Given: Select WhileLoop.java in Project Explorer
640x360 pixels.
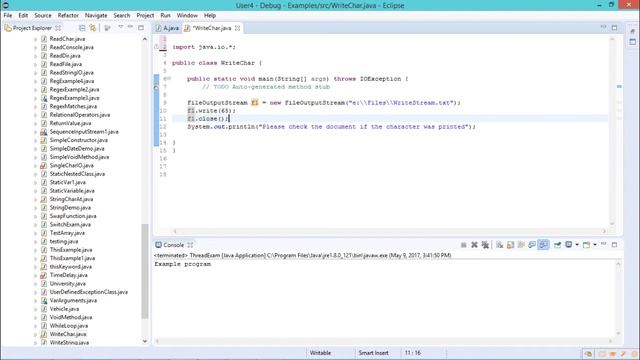Looking at the screenshot, I should click(69, 326).
